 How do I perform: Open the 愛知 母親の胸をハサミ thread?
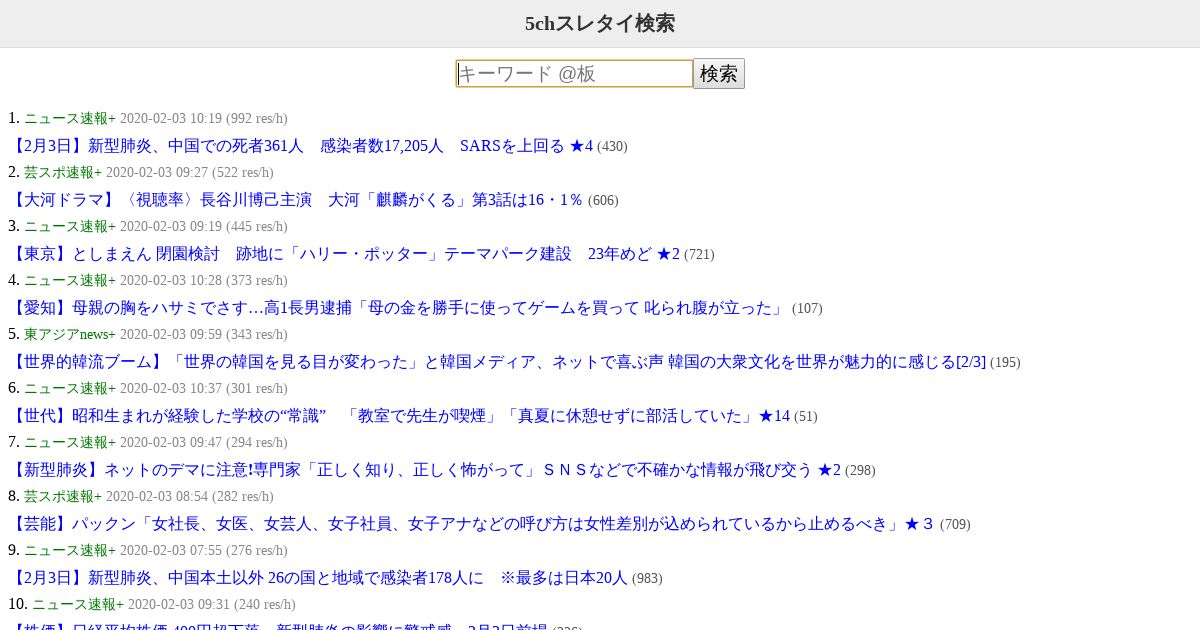tap(397, 308)
